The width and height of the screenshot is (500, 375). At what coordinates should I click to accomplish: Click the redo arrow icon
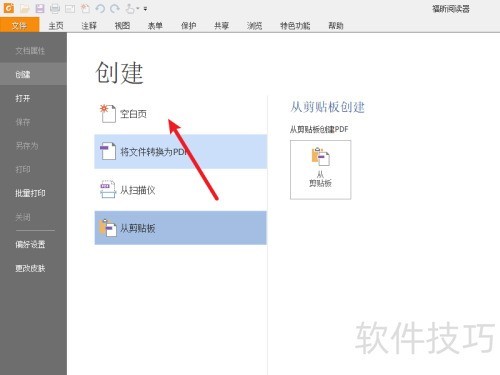(x=115, y=9)
